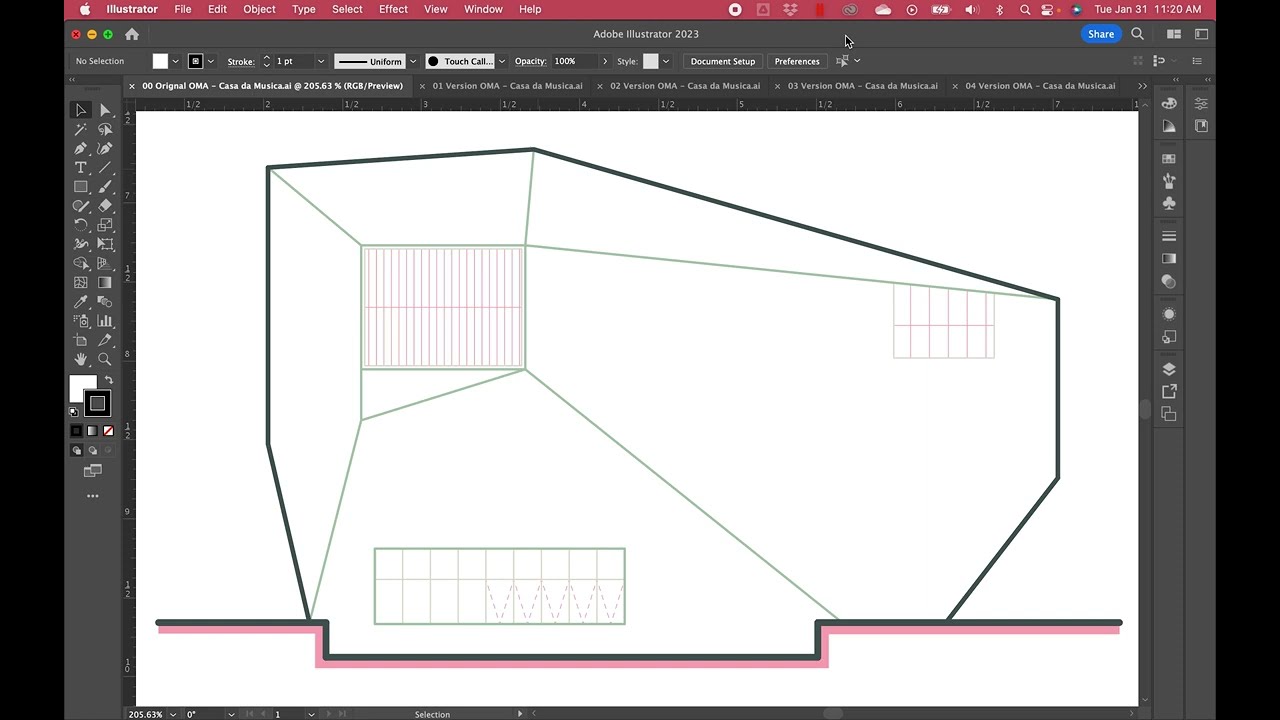Choose the Shape Builder tool
The image size is (1280, 720).
pyautogui.click(x=81, y=264)
